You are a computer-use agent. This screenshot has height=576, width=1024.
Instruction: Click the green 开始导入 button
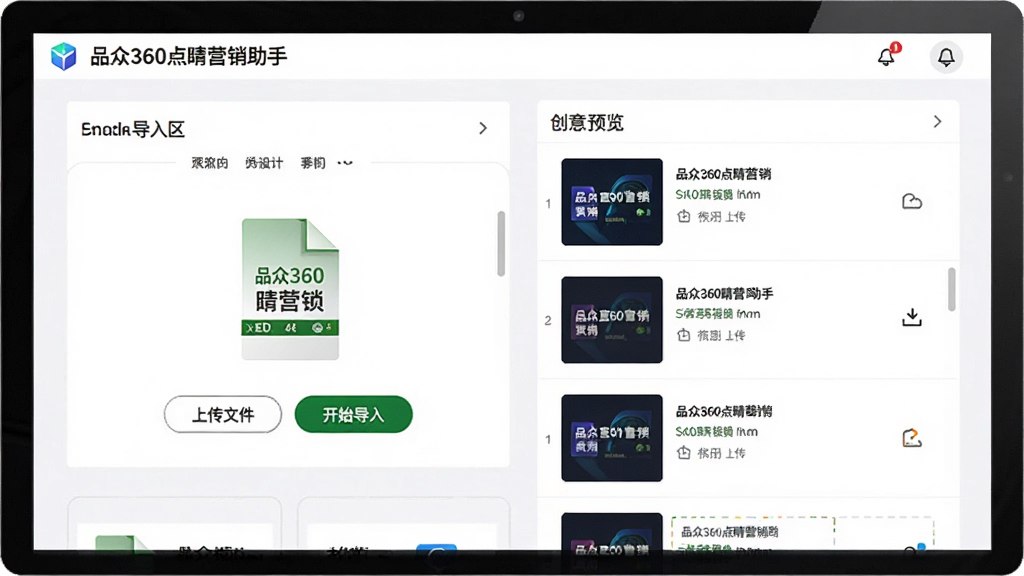coord(353,414)
